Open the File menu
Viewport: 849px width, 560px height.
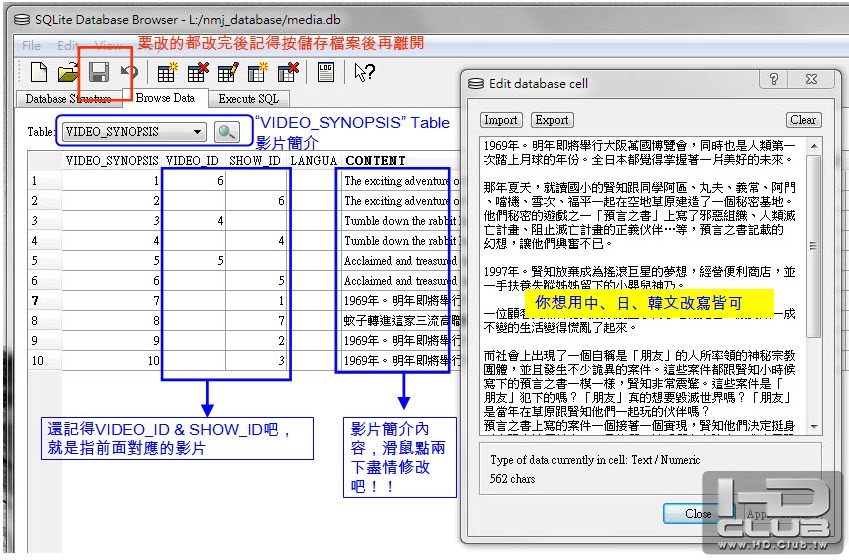(x=31, y=45)
